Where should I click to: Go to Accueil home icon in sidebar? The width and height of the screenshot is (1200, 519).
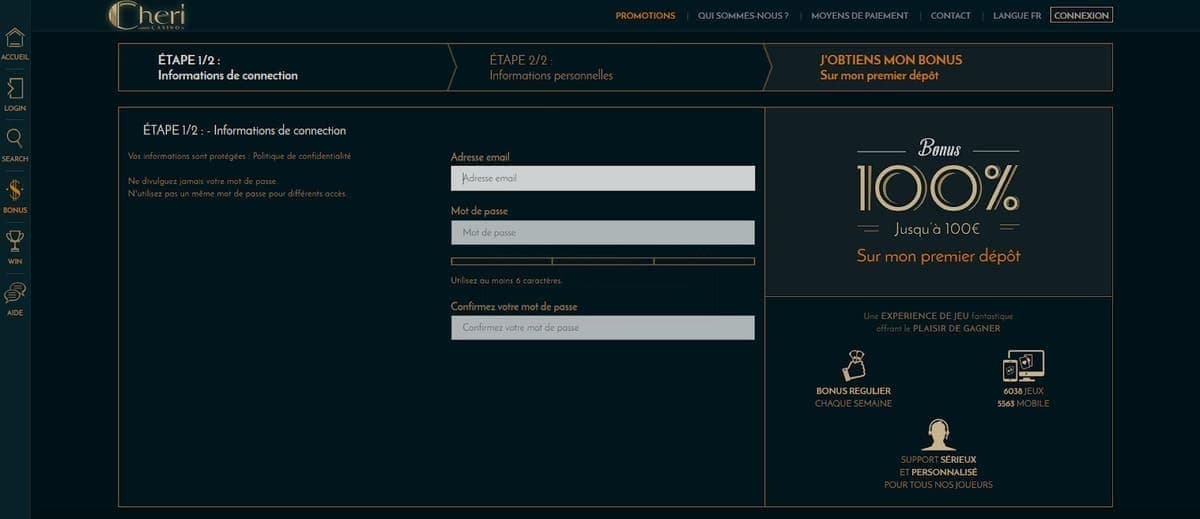pyautogui.click(x=14, y=39)
